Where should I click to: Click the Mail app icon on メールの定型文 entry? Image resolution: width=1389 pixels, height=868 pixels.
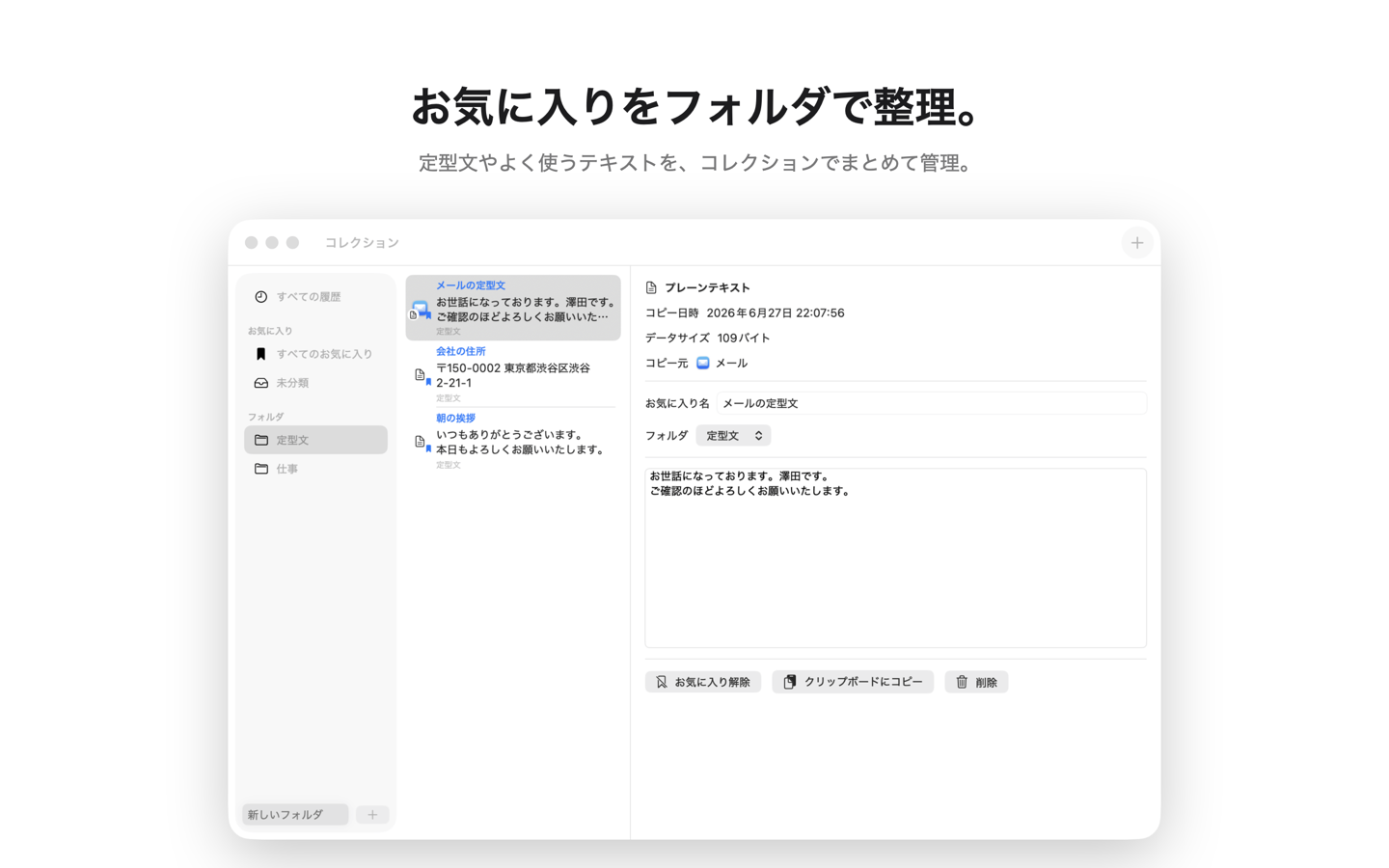coord(421,310)
